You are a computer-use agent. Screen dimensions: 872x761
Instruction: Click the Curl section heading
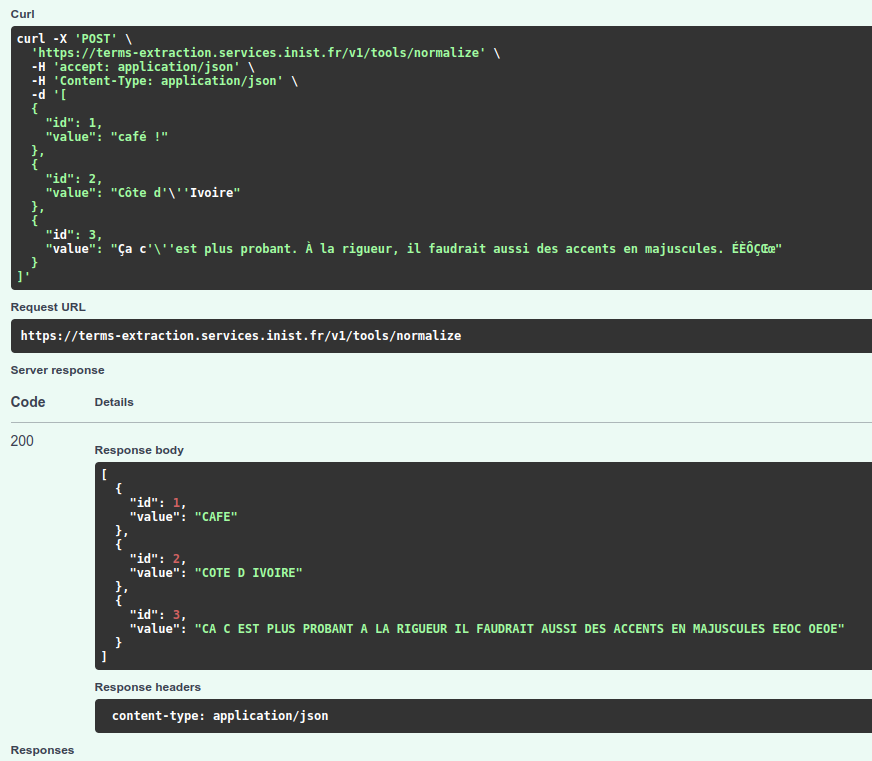[22, 14]
